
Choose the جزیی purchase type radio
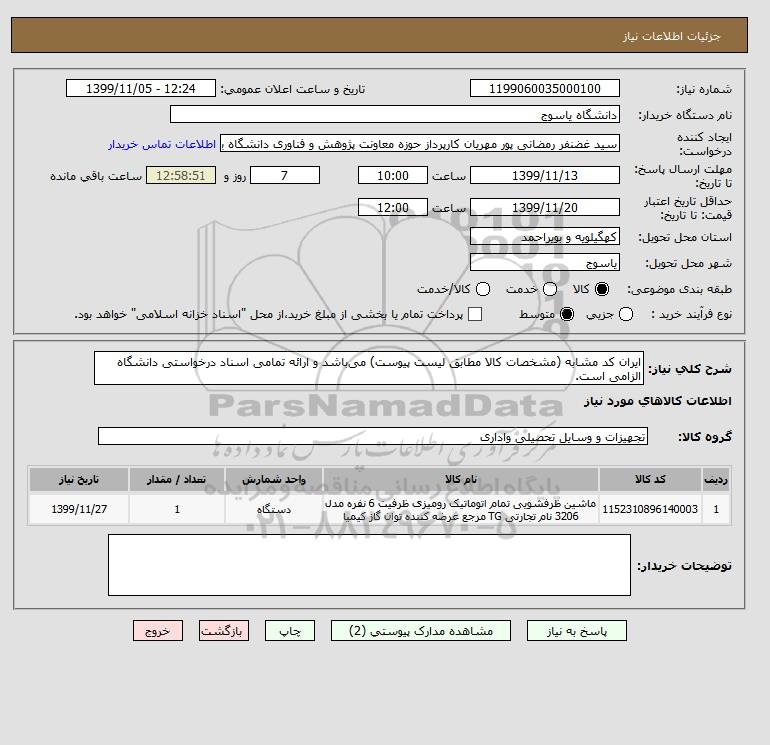point(626,314)
